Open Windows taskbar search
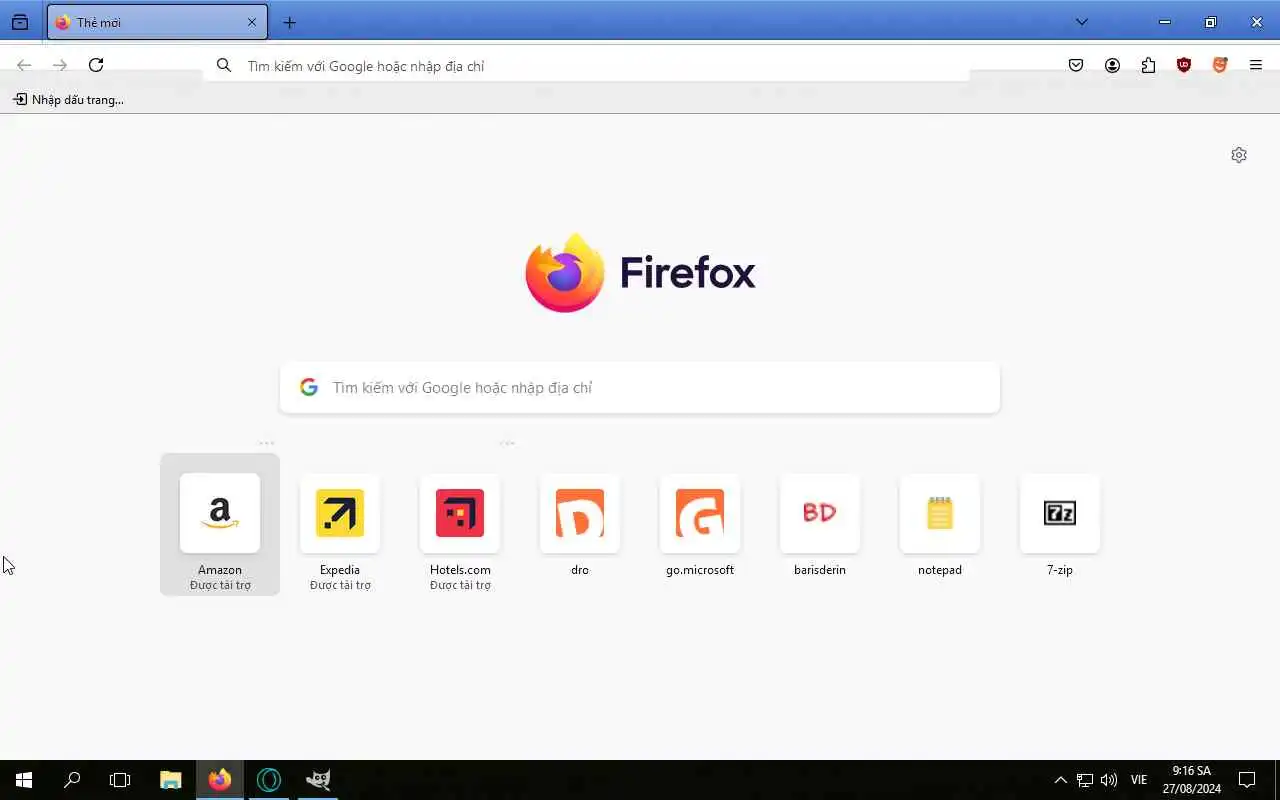Screen dimensions: 1280x800 tap(72, 780)
